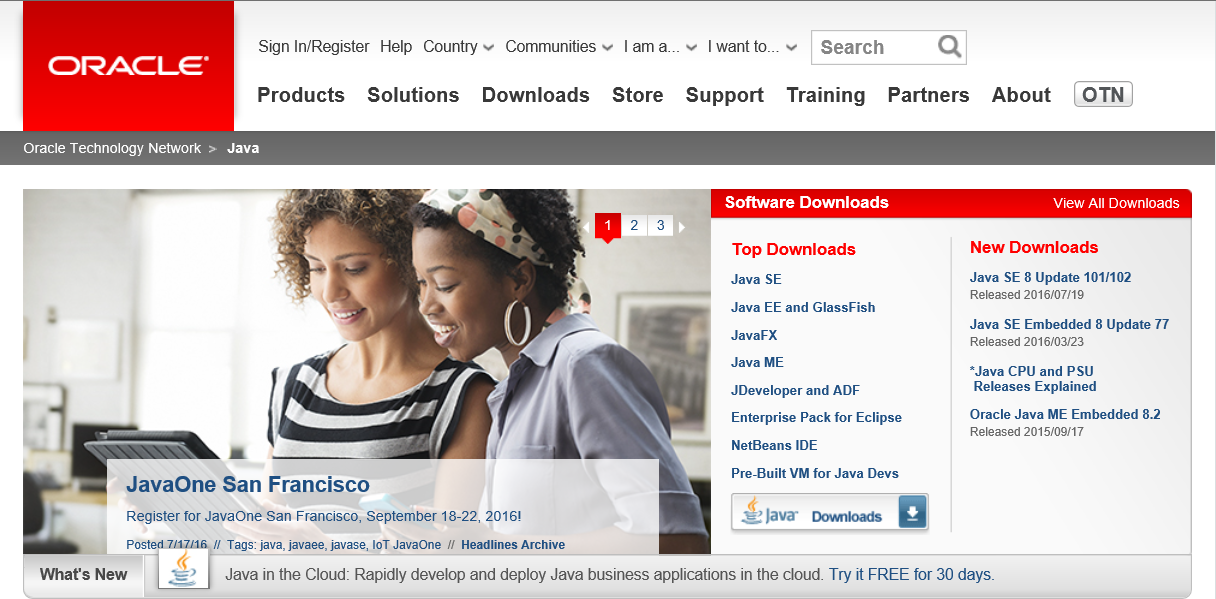Image resolution: width=1216 pixels, height=599 pixels.
Task: Open the Partners menu
Action: 929,95
